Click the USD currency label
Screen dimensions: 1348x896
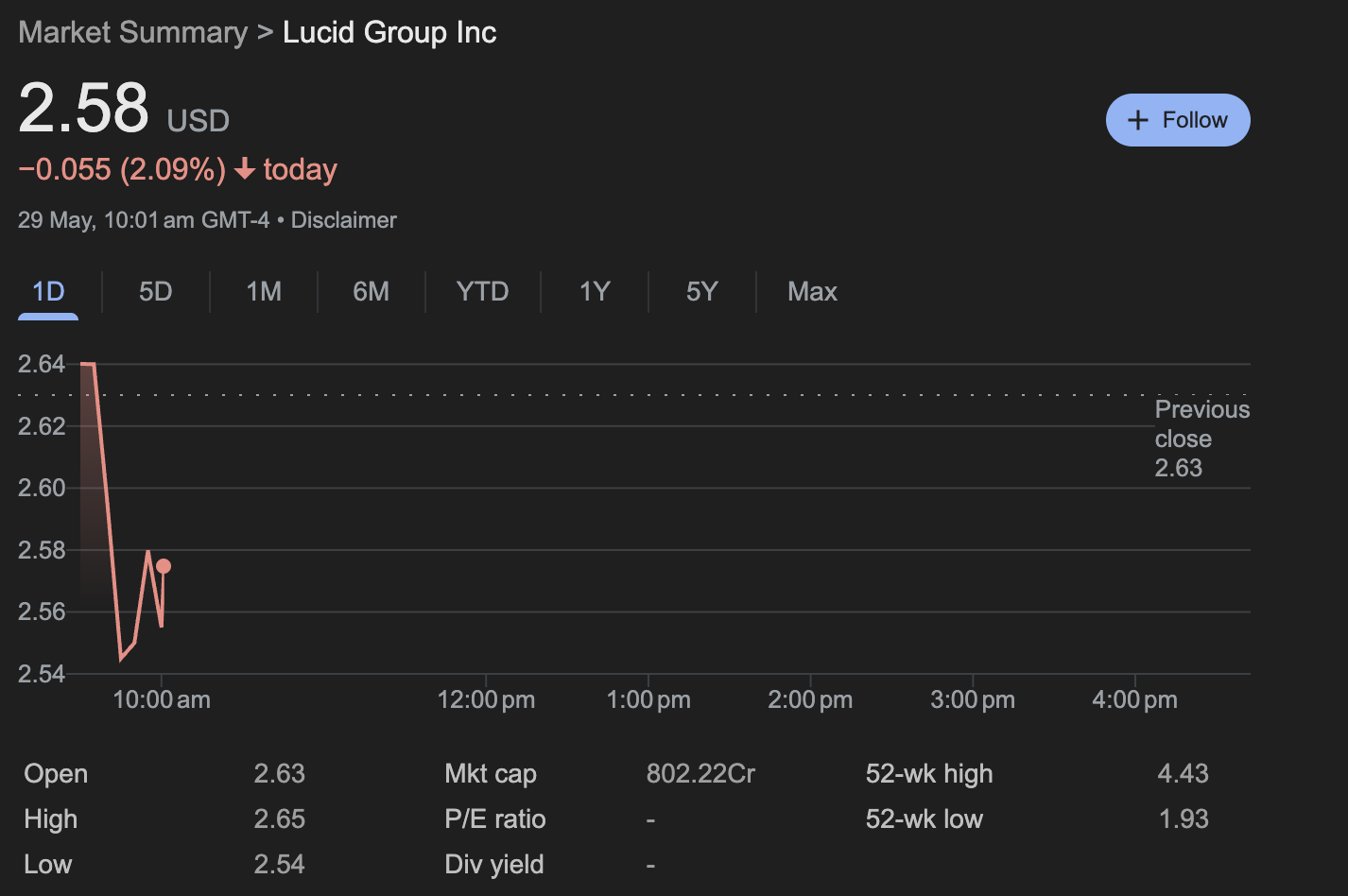tap(199, 121)
